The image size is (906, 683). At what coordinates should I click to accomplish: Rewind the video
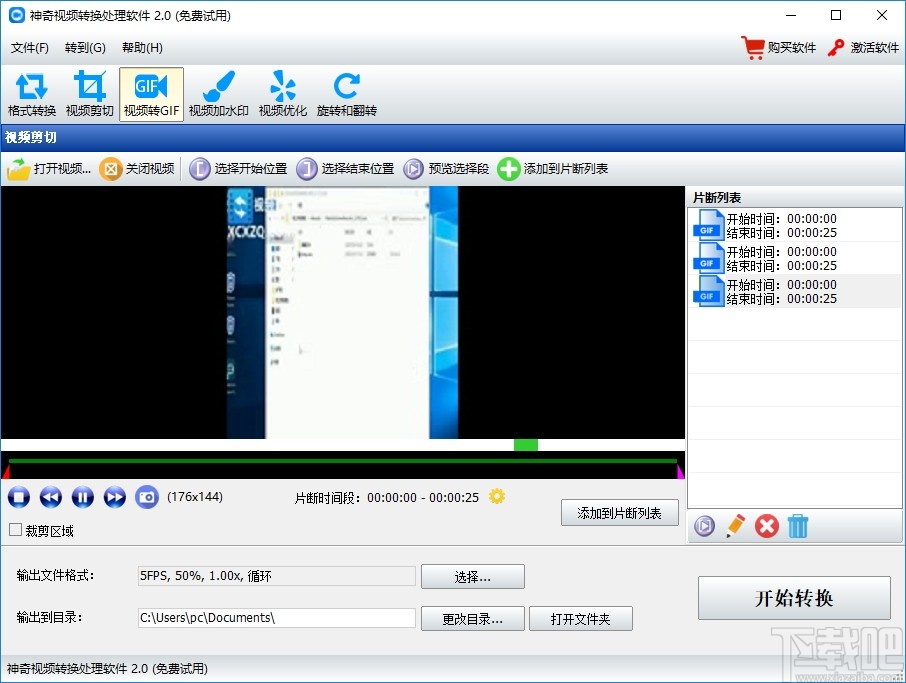click(x=51, y=497)
